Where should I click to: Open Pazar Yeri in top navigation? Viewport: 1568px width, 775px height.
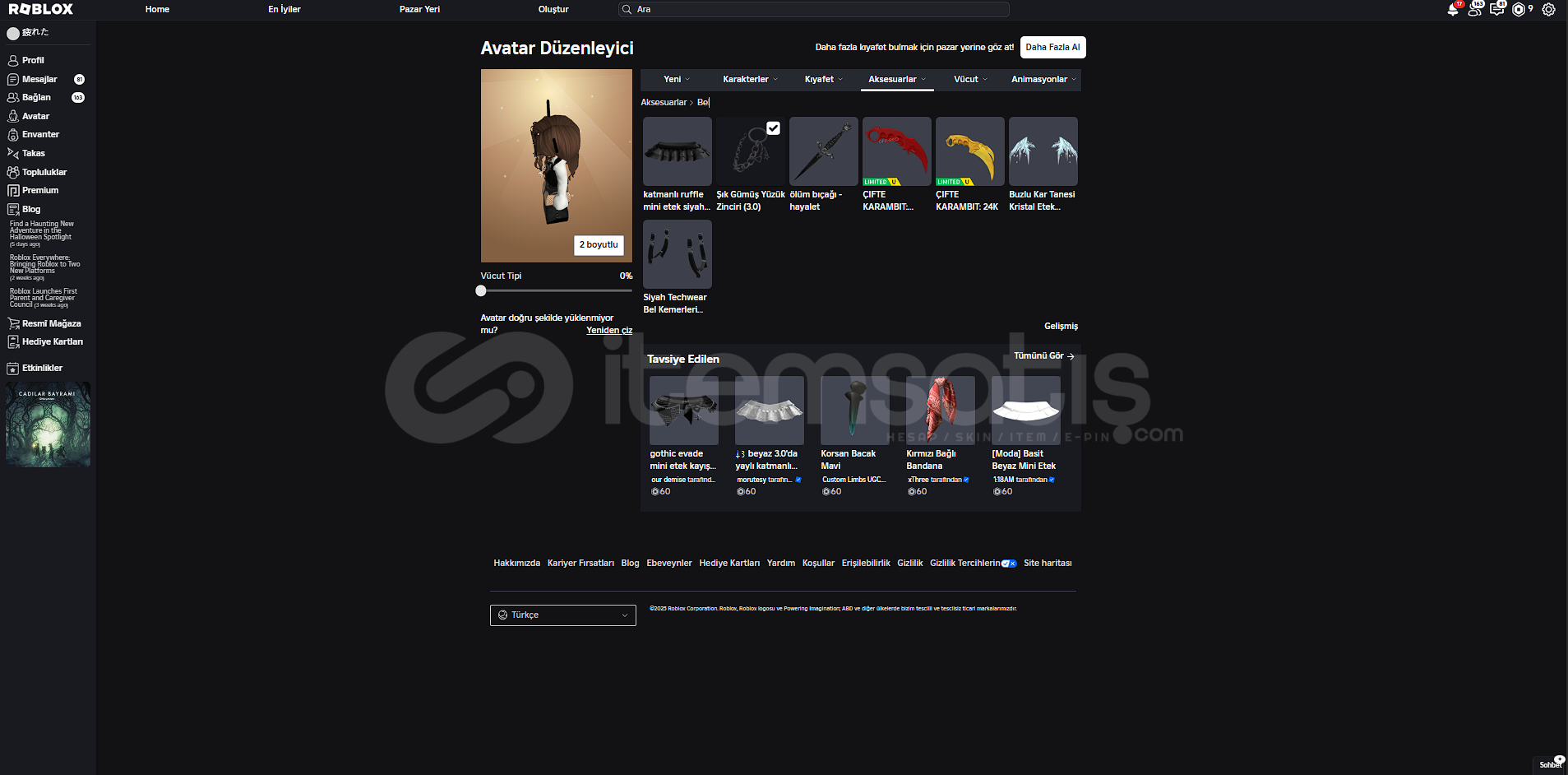point(419,9)
